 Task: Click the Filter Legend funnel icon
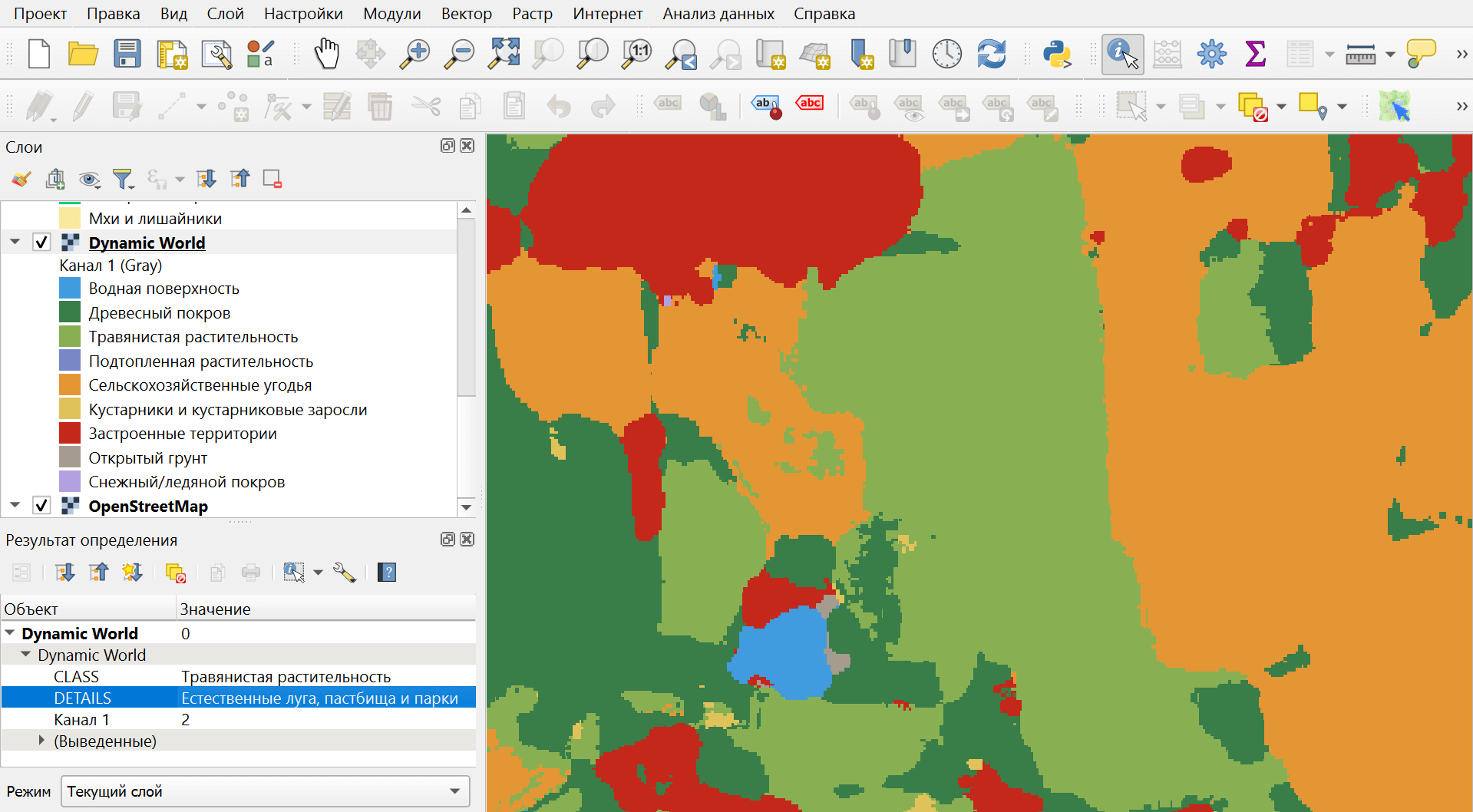tap(123, 180)
